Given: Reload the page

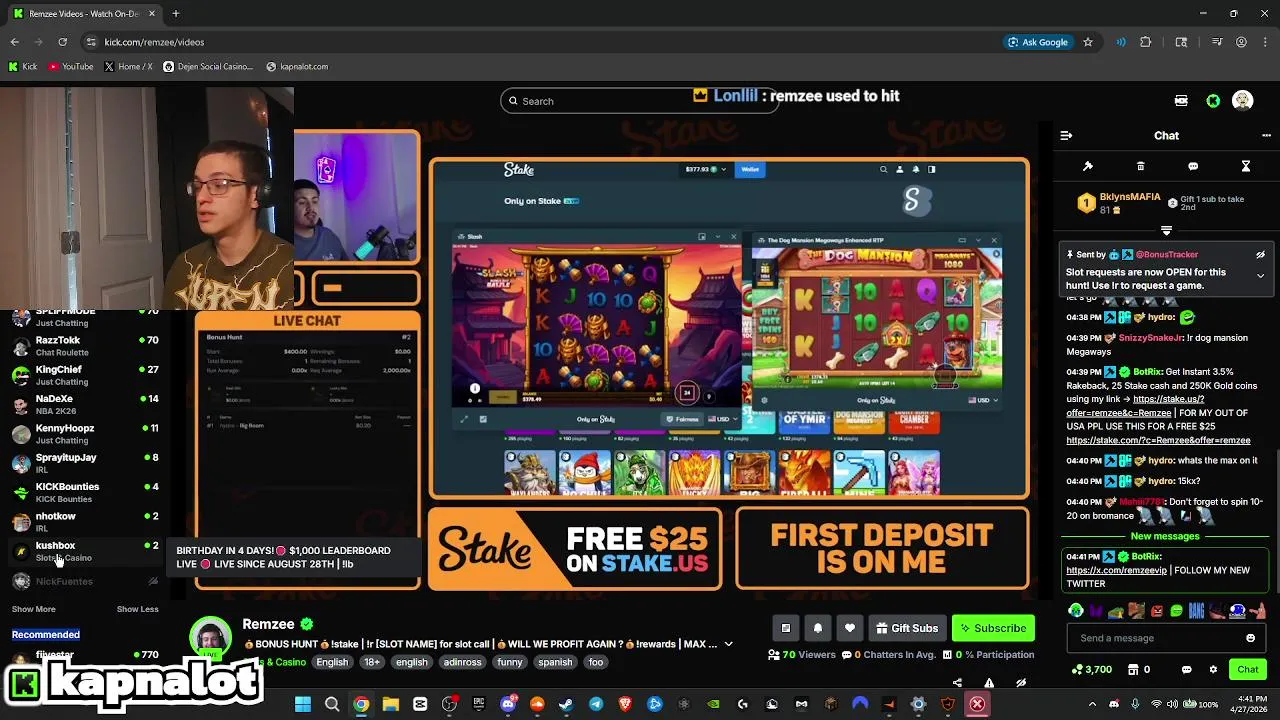Looking at the screenshot, I should tap(62, 42).
